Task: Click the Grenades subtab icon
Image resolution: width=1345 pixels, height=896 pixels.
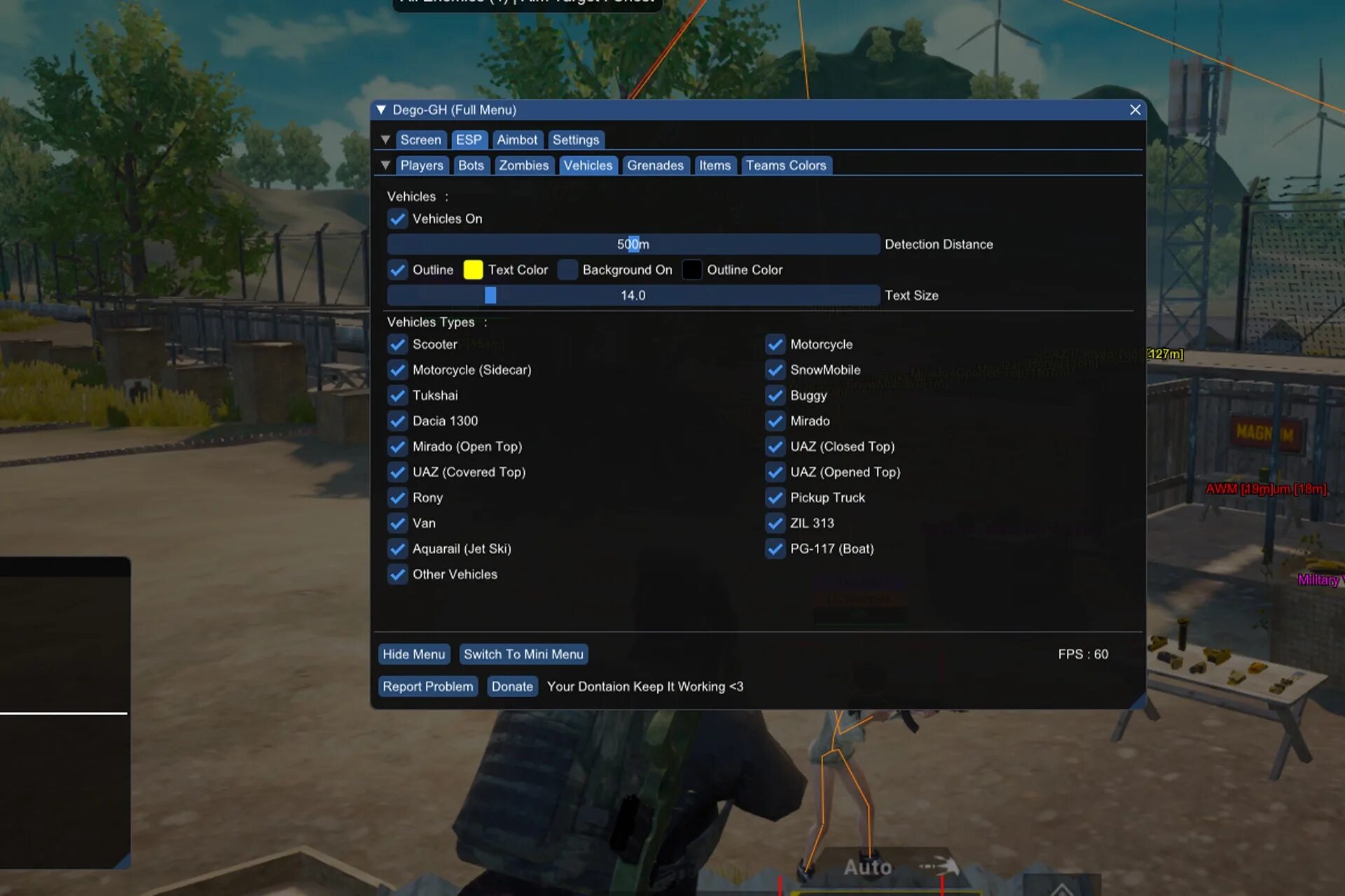Action: pyautogui.click(x=655, y=165)
